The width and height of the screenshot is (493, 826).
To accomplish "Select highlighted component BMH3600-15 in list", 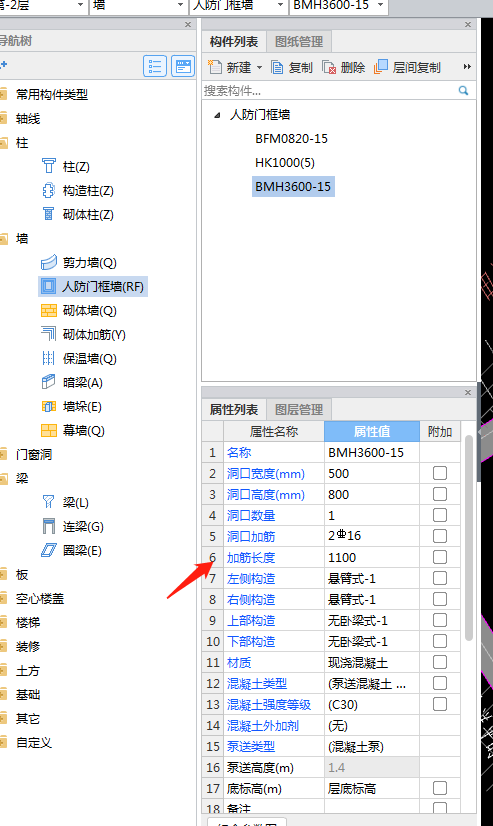I will 293,186.
